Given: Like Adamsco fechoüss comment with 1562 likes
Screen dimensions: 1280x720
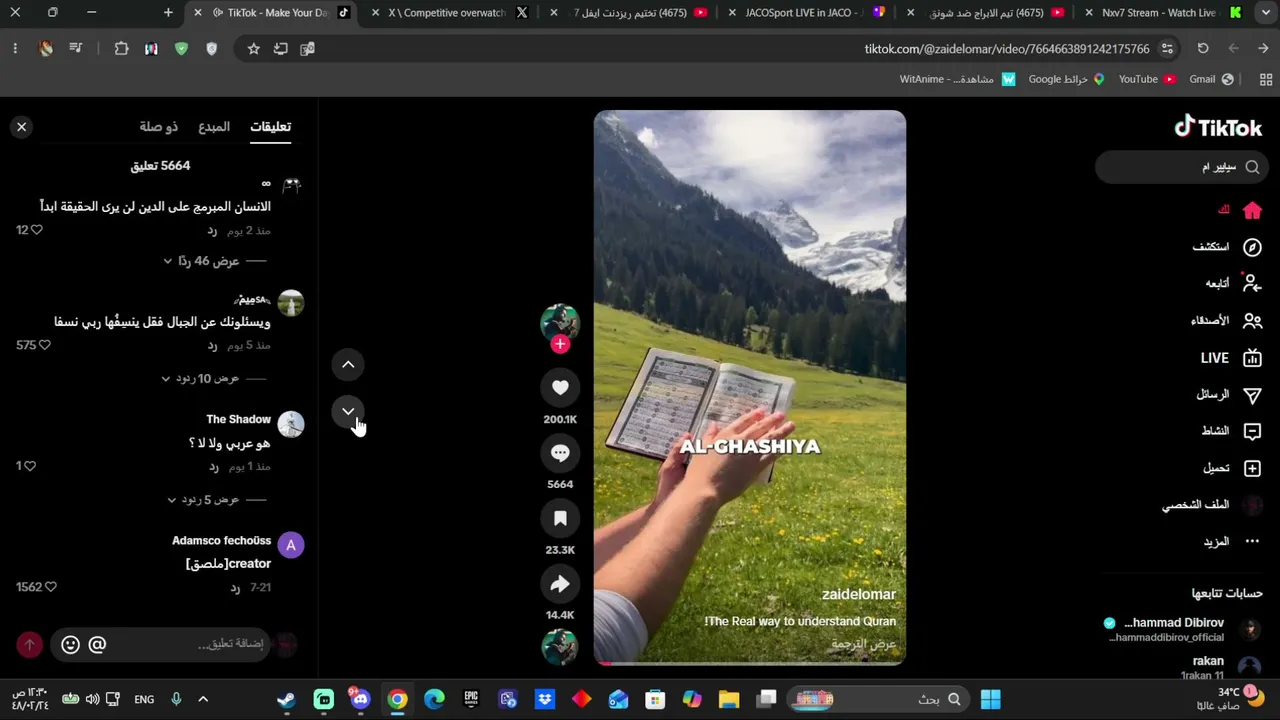Looking at the screenshot, I should (51, 587).
